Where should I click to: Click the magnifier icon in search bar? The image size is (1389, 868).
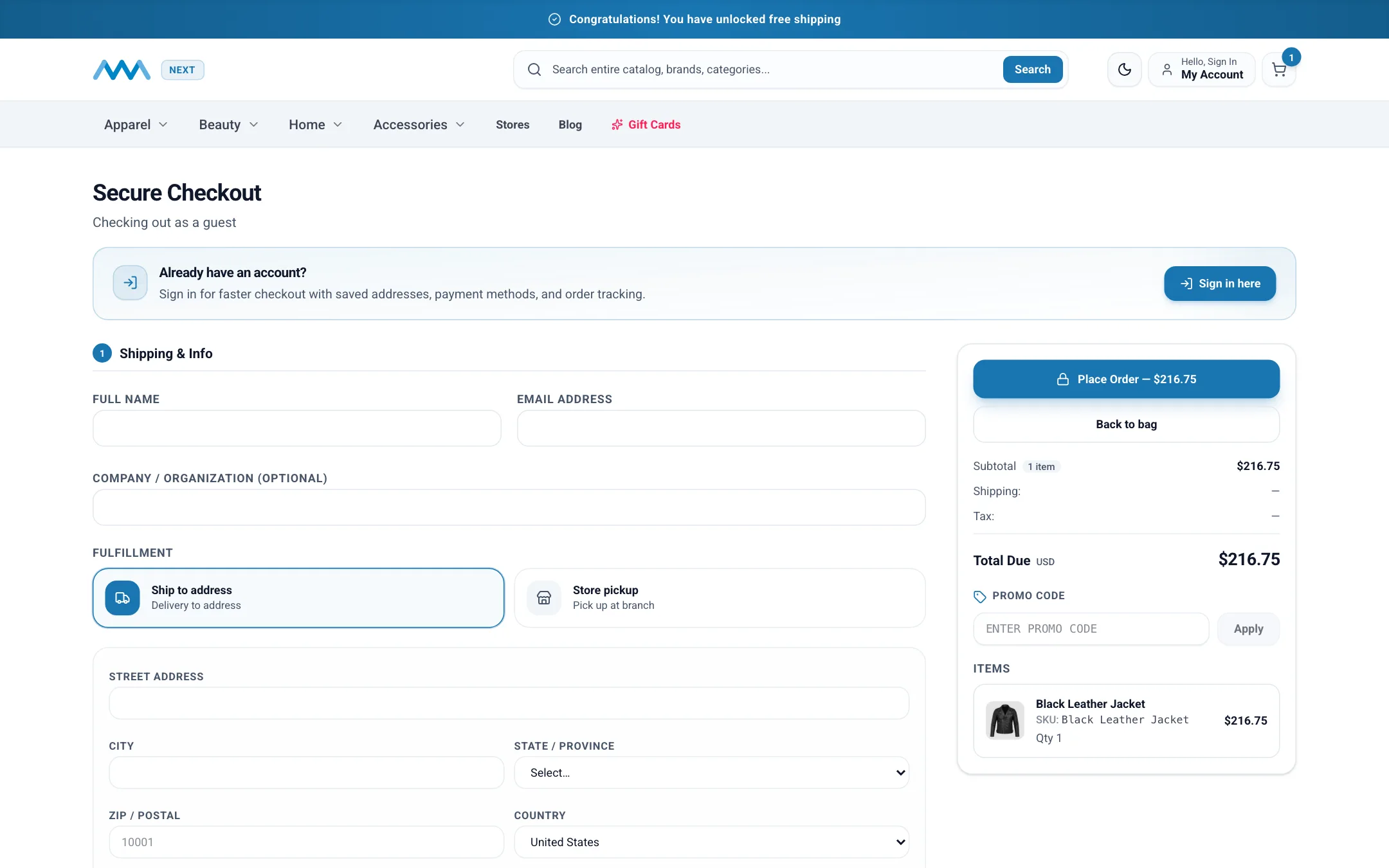(534, 69)
